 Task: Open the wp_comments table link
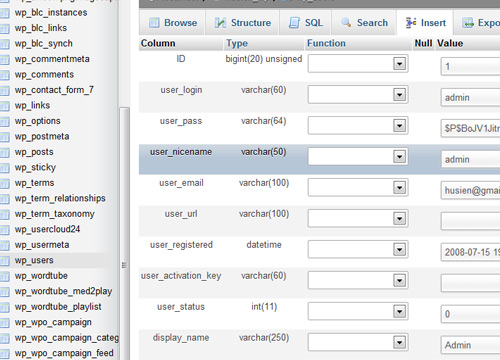point(44,75)
